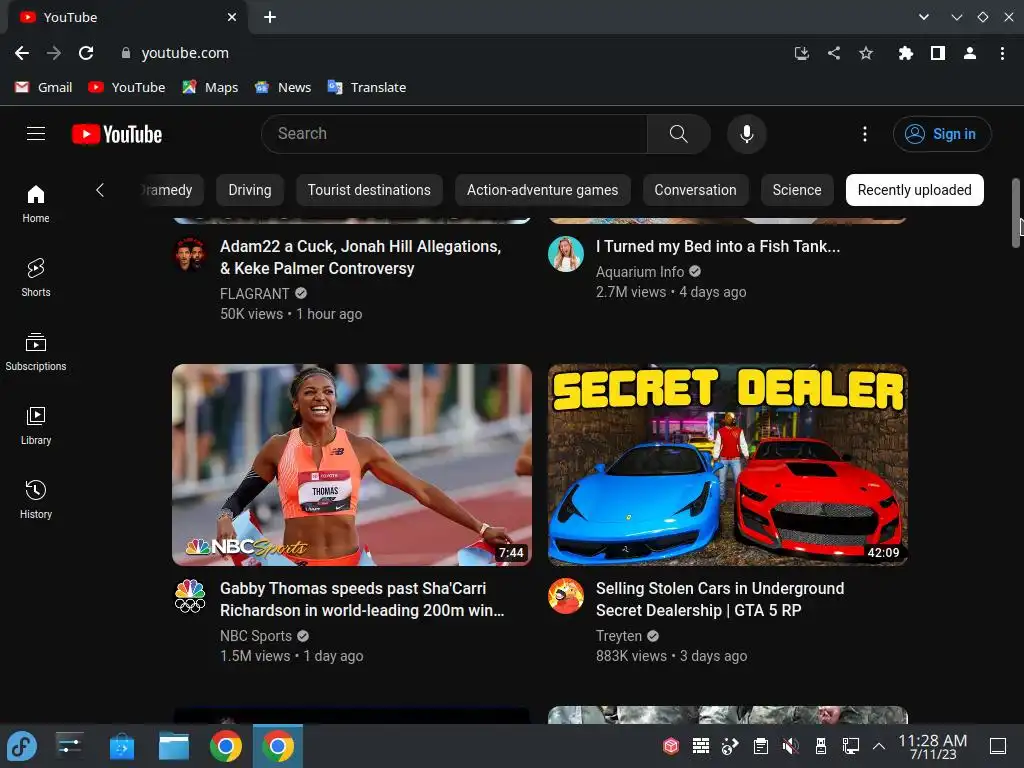This screenshot has height=768, width=1024.
Task: Select the Recently uploaded chip
Action: tap(914, 190)
